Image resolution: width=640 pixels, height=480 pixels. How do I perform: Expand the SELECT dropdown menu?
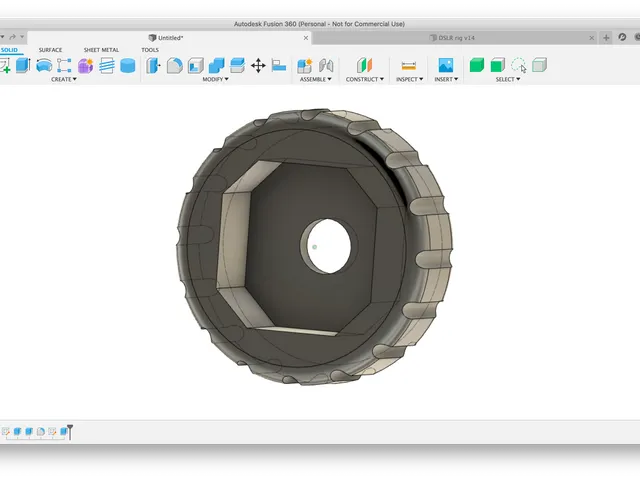(x=508, y=79)
